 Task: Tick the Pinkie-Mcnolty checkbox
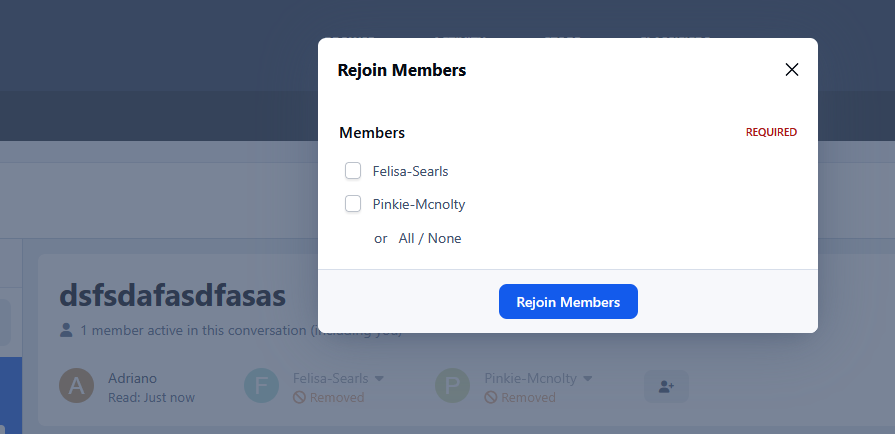[x=353, y=204]
